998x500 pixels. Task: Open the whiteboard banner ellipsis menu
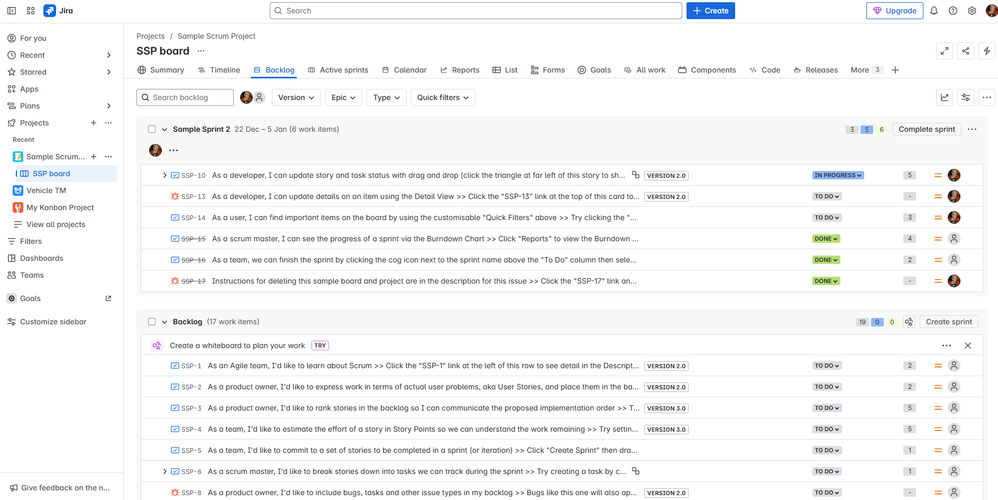(x=946, y=345)
